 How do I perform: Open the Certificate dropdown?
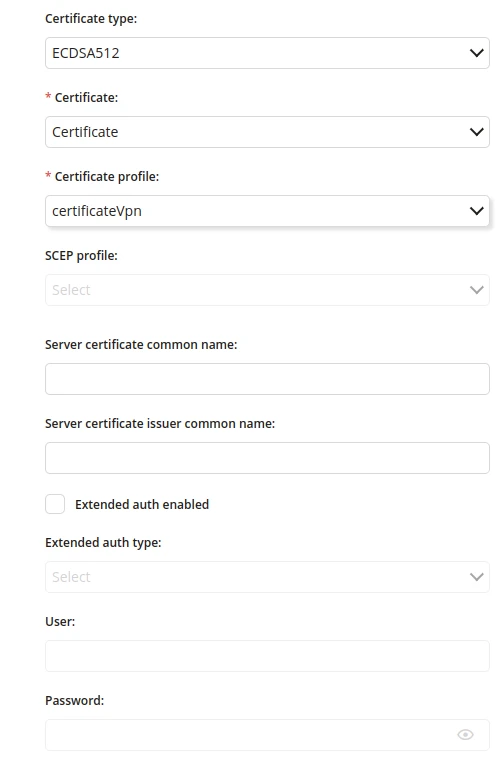click(x=267, y=132)
